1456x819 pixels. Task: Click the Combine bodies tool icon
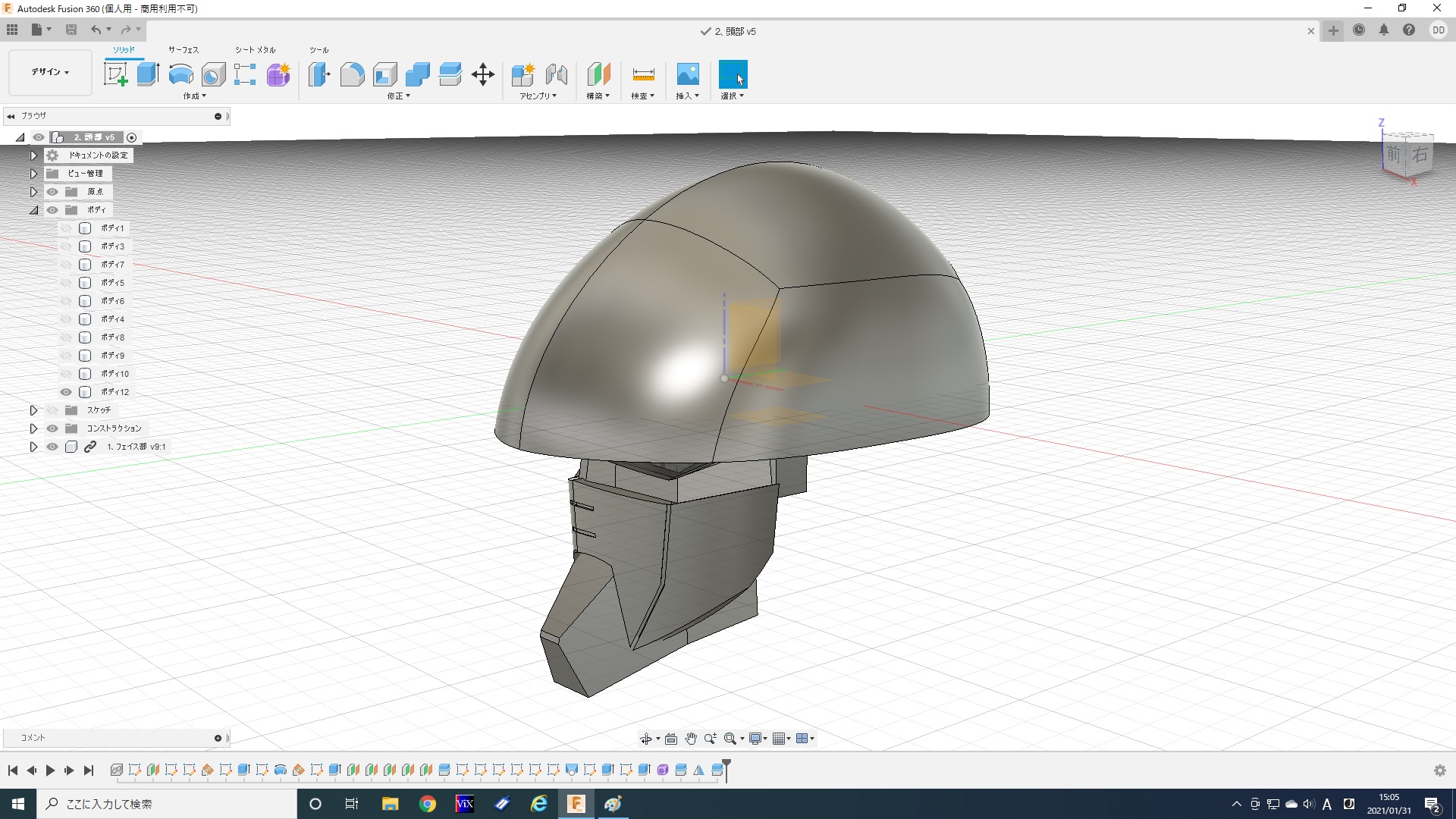(418, 74)
